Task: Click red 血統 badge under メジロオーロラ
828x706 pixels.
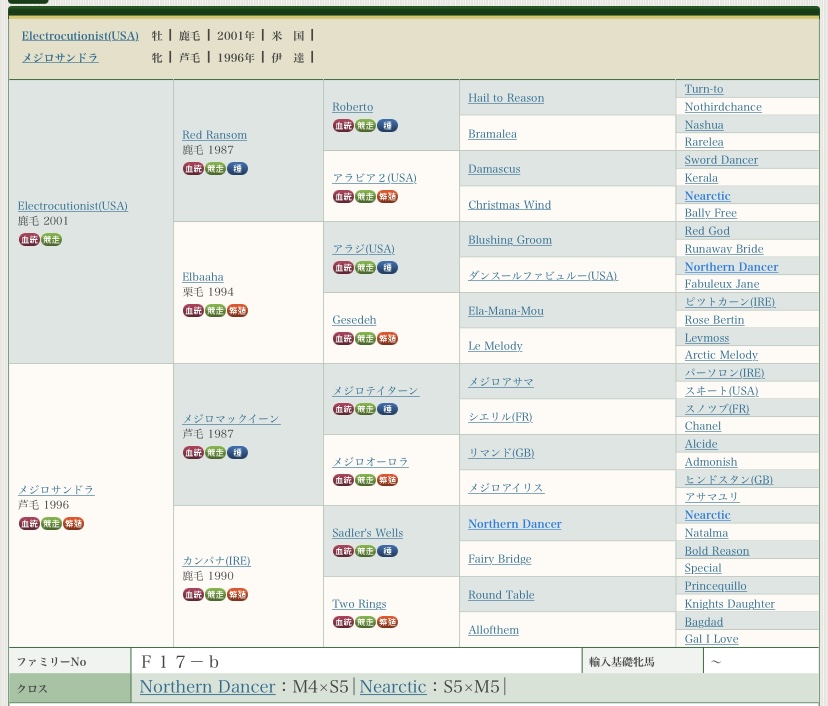Action: (343, 480)
